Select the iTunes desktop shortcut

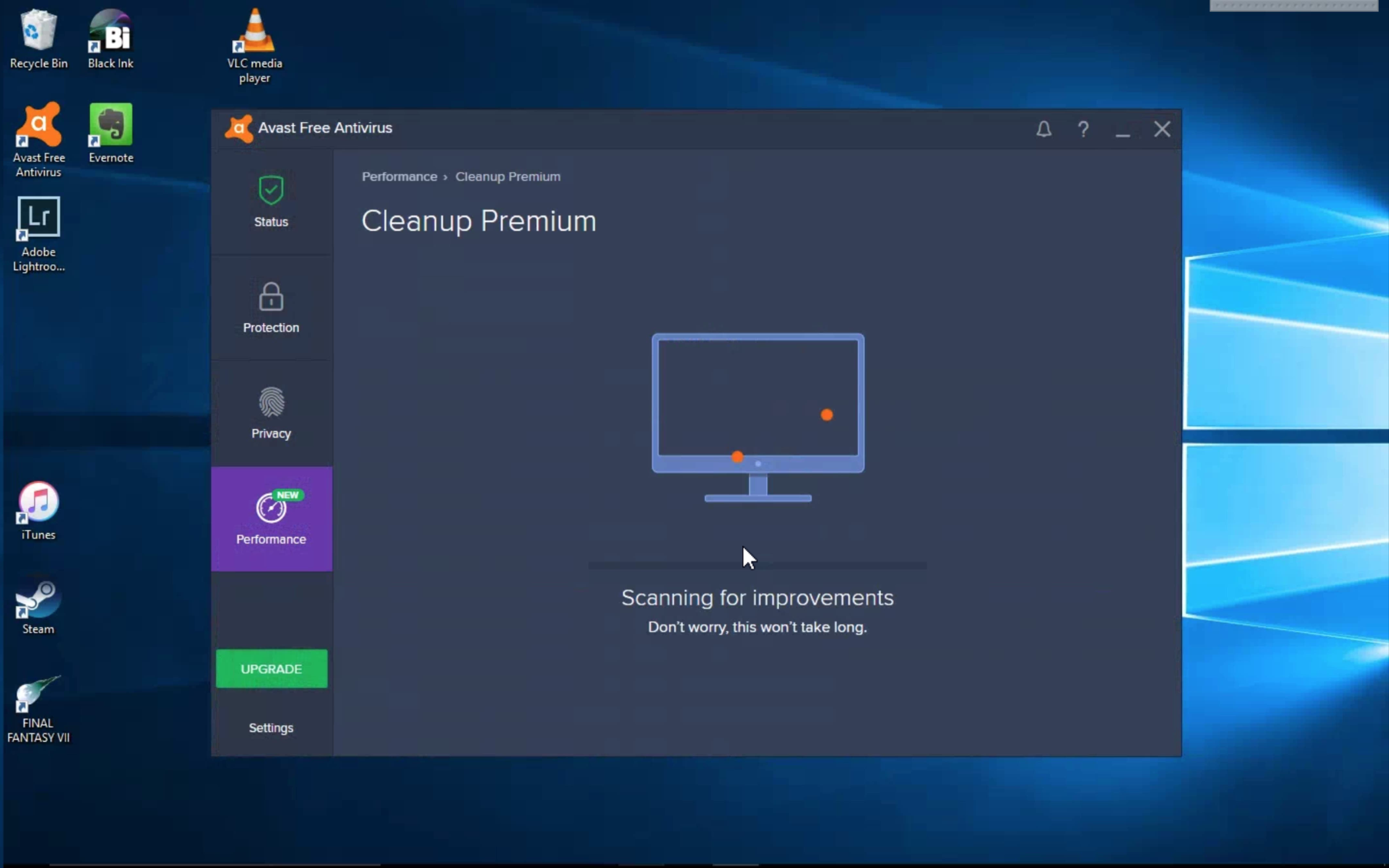[x=39, y=511]
